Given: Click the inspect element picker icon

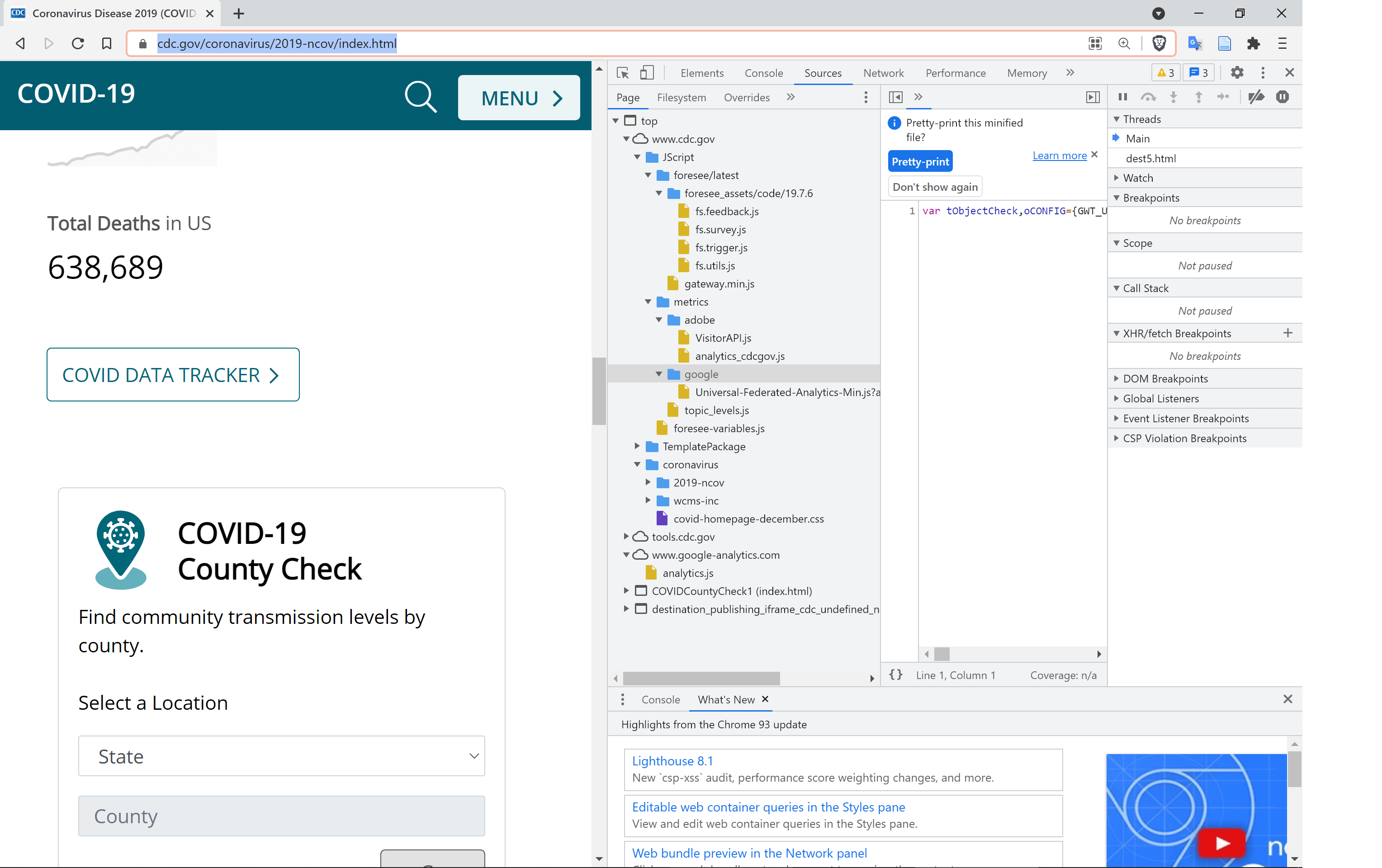Looking at the screenshot, I should click(622, 73).
